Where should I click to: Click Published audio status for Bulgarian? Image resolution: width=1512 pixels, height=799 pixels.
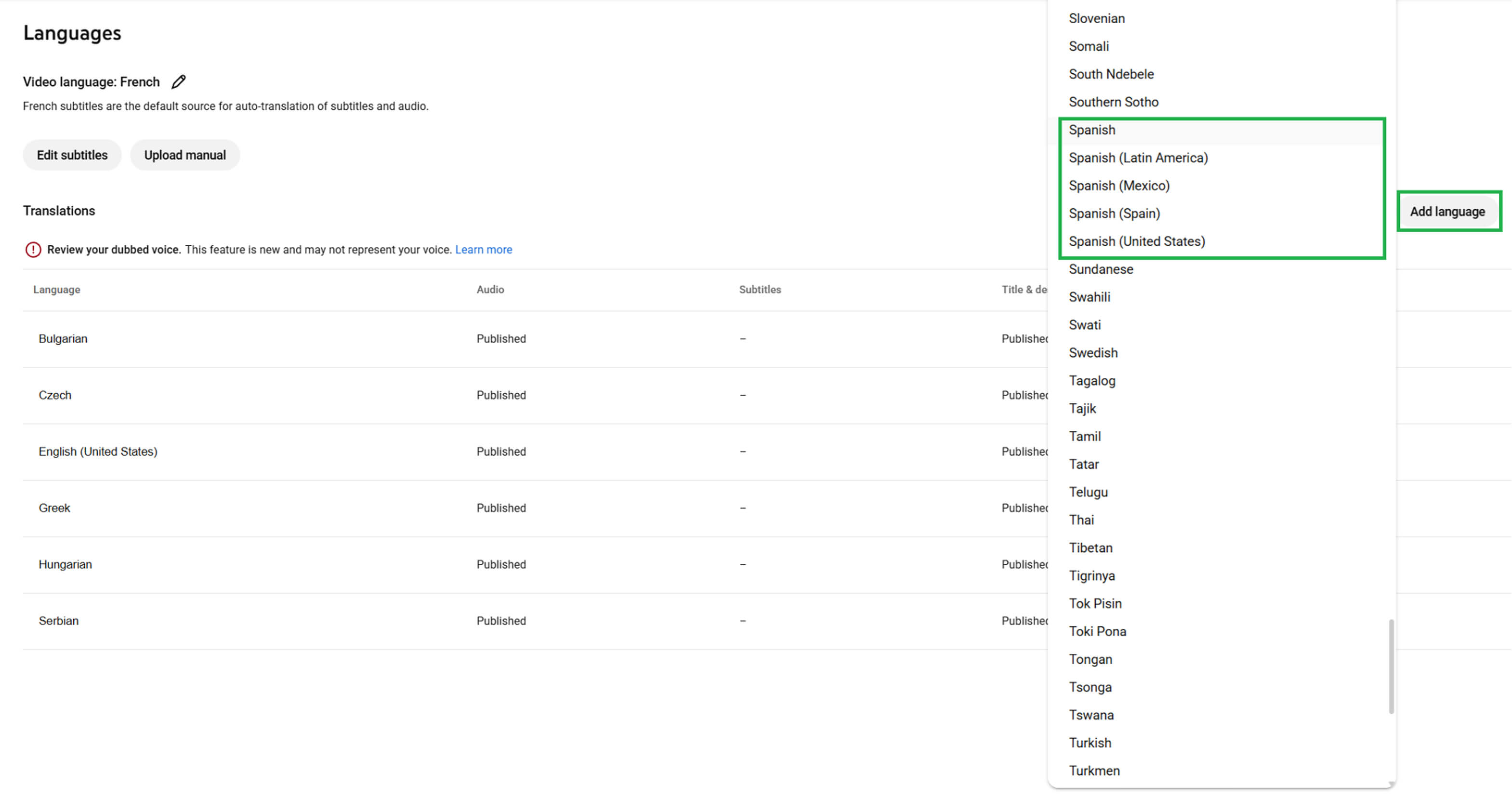click(x=501, y=339)
